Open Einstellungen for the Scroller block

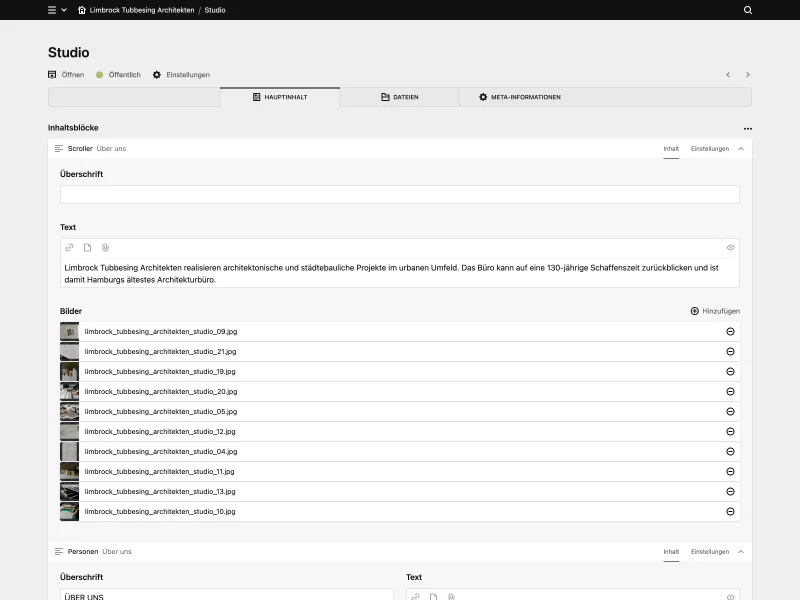708,148
